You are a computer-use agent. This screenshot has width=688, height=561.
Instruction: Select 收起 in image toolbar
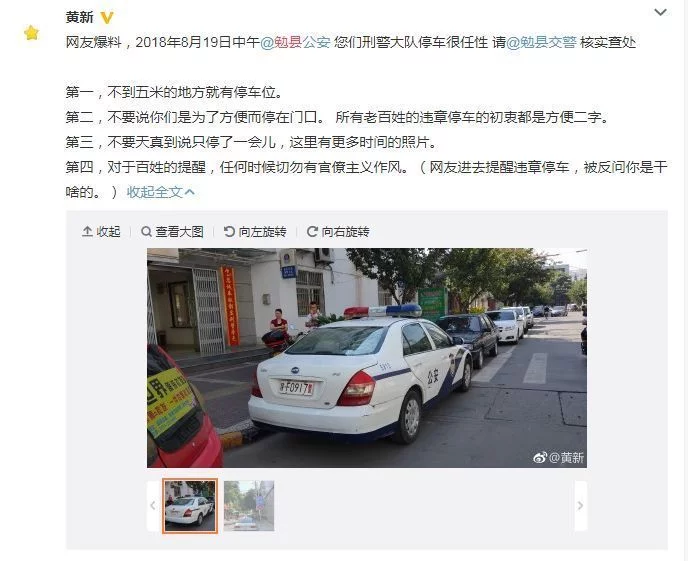click(x=108, y=231)
